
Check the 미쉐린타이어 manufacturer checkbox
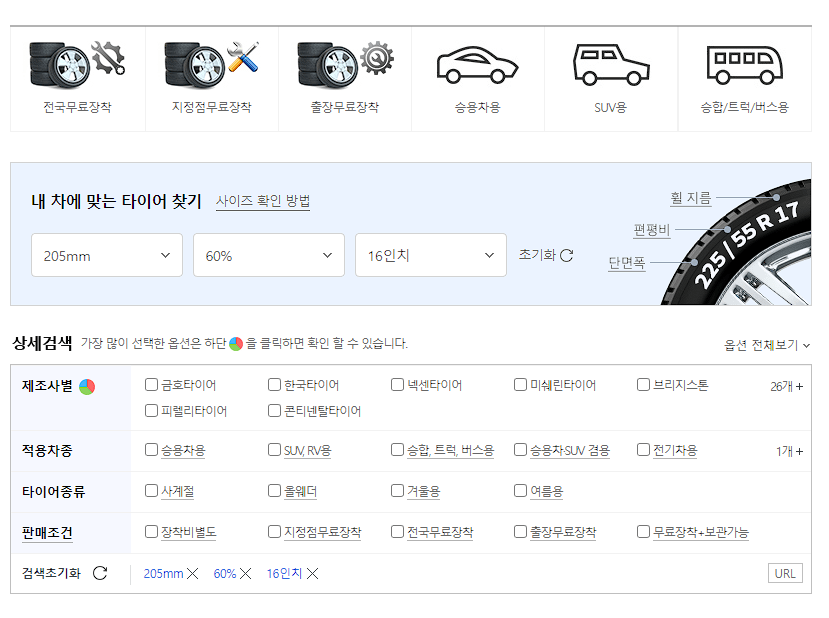pyautogui.click(x=520, y=384)
